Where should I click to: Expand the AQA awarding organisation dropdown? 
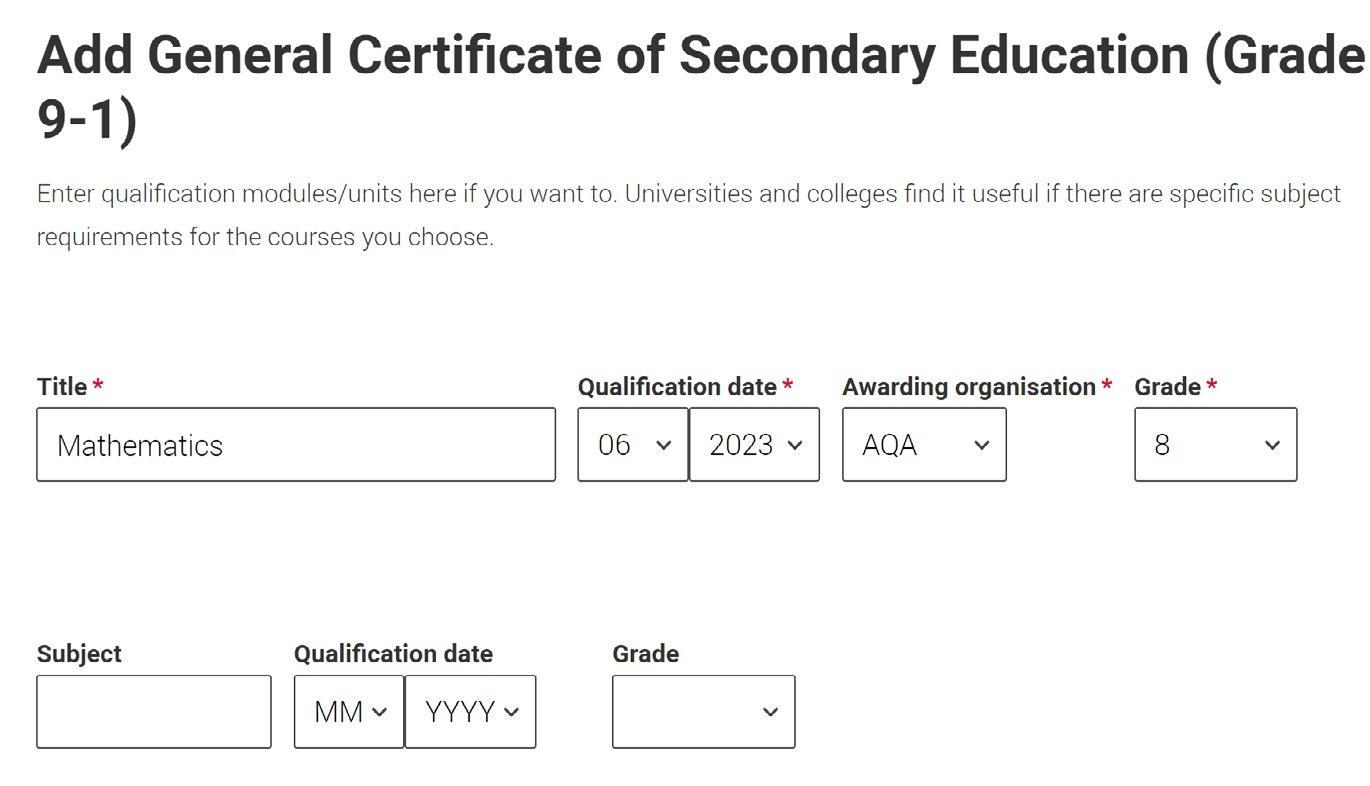click(924, 445)
